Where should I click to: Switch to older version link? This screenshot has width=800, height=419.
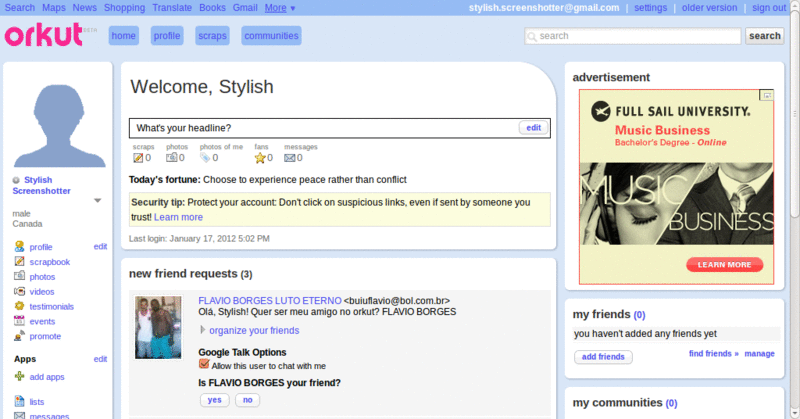709,8
